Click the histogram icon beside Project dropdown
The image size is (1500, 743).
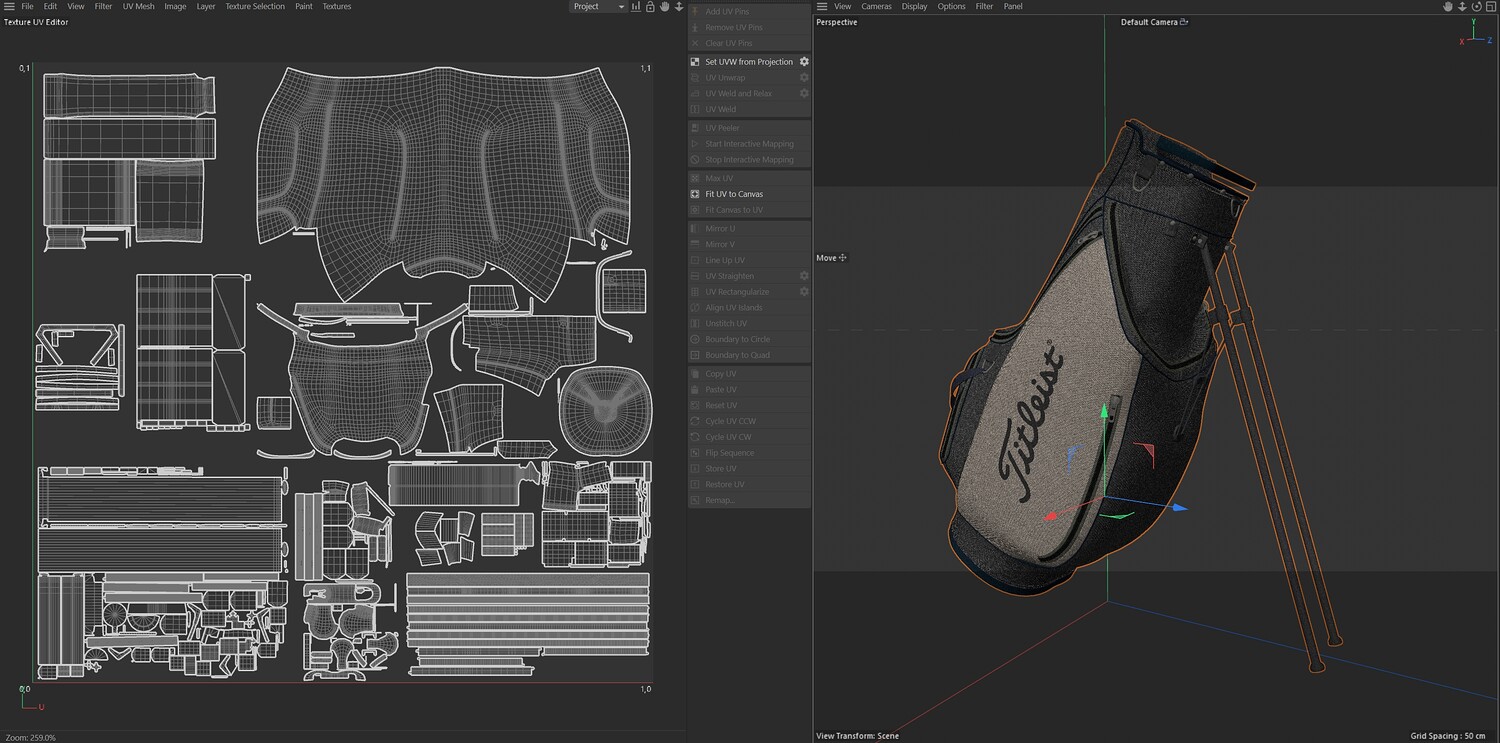click(636, 6)
